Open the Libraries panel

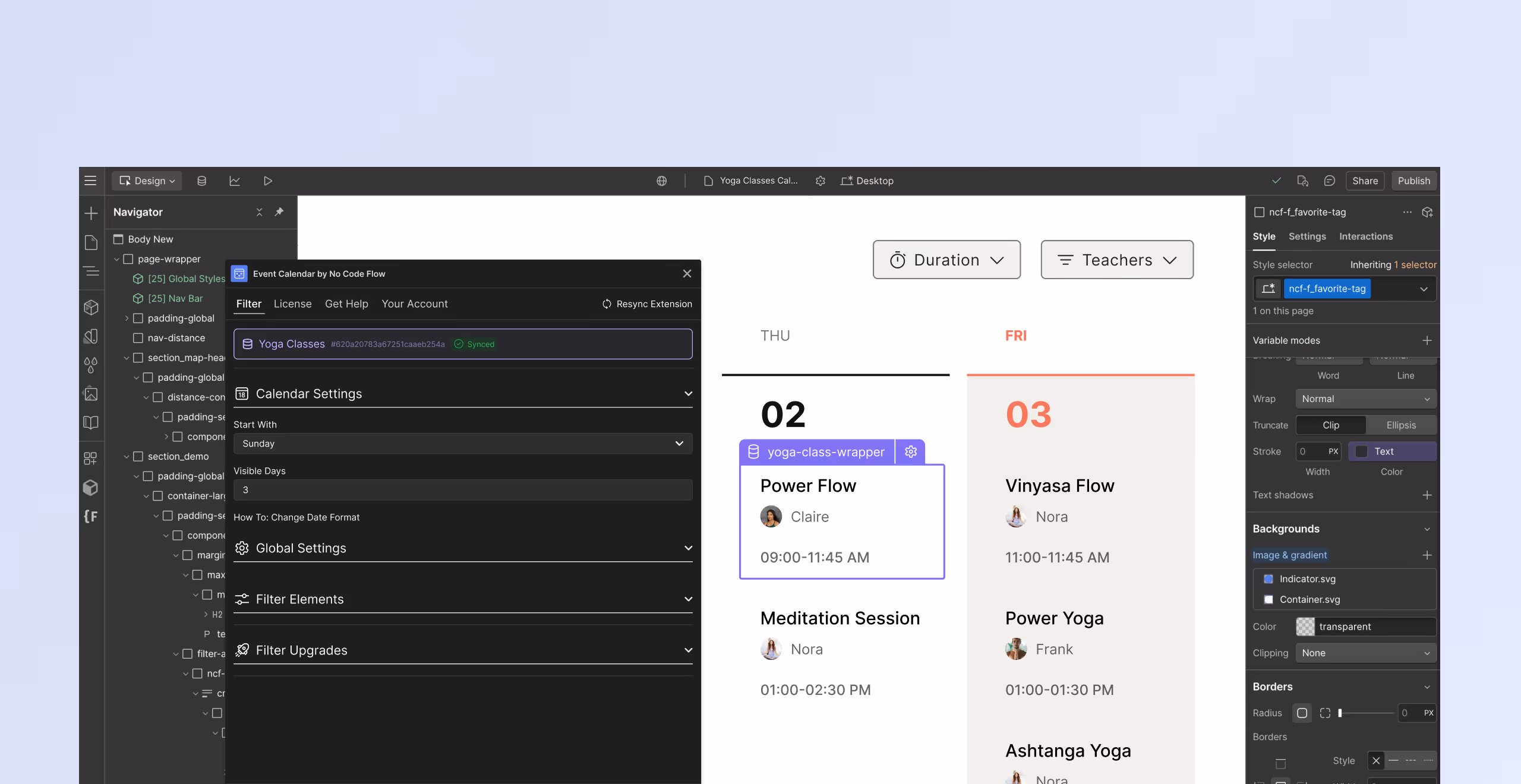(x=91, y=422)
